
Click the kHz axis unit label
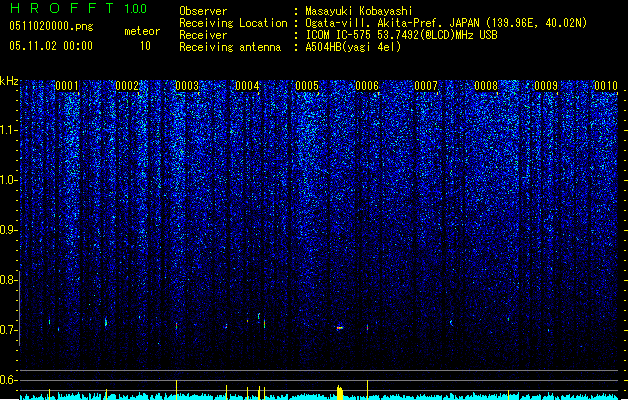9,81
